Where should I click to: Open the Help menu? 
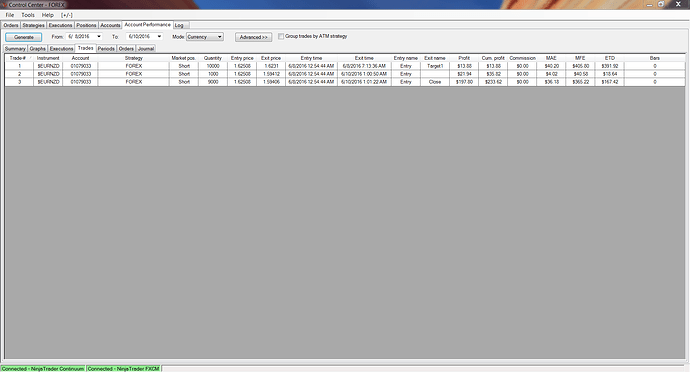(48, 15)
